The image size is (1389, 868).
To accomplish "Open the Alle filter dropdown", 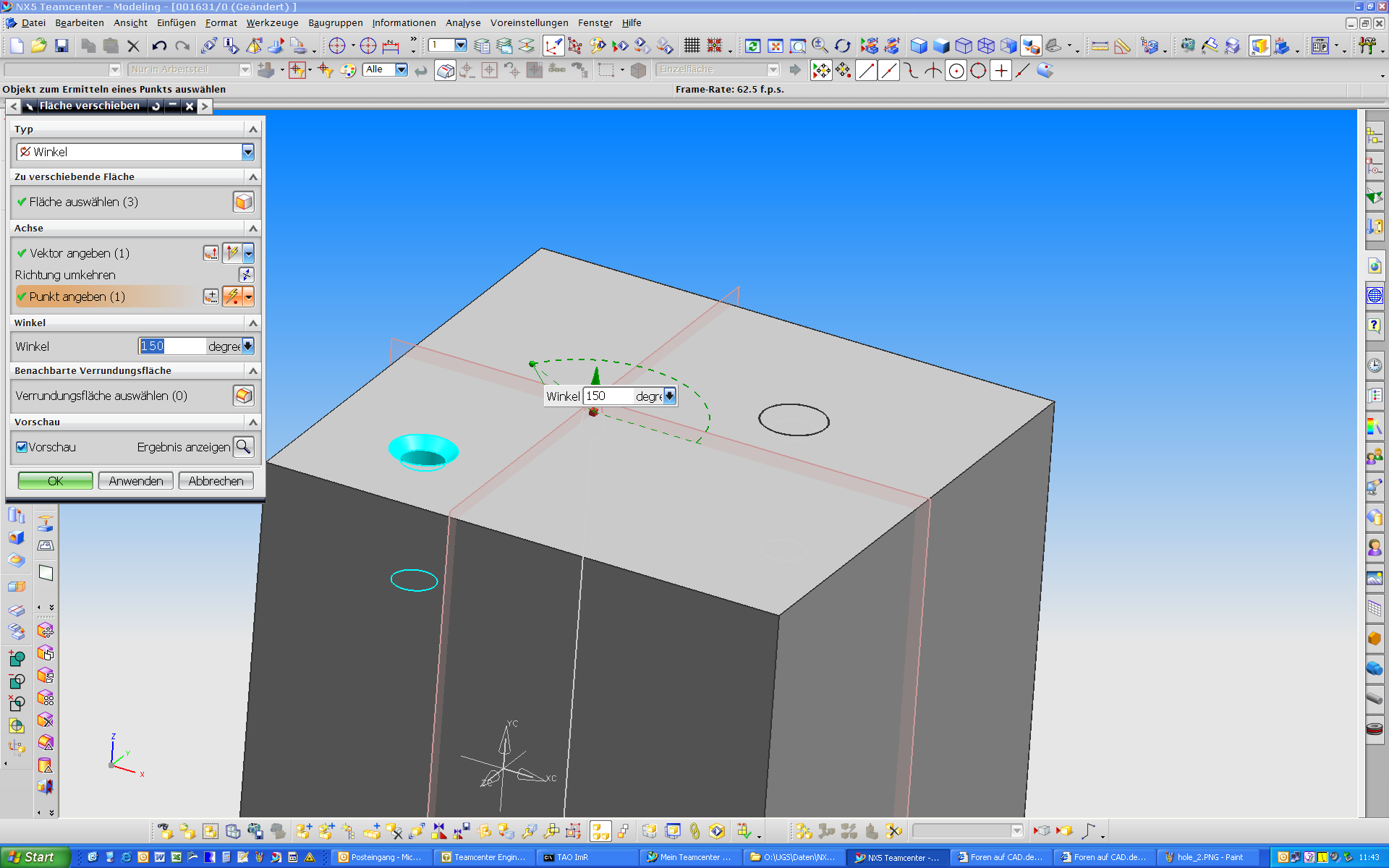I will (401, 69).
